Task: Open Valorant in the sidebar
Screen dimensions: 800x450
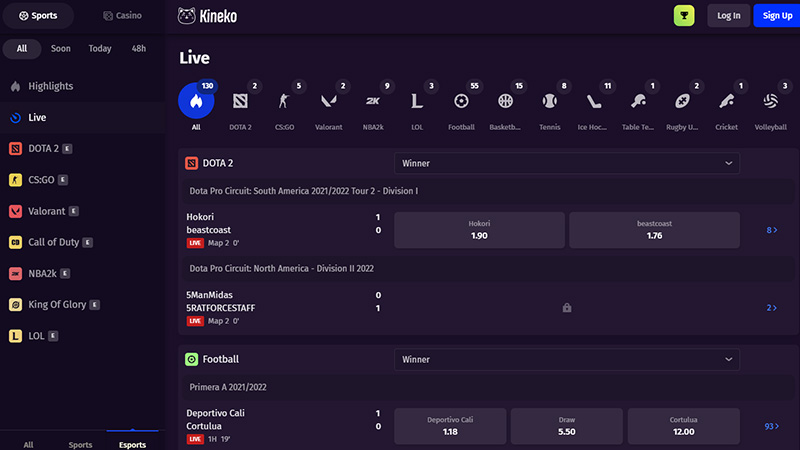Action: pos(83,211)
